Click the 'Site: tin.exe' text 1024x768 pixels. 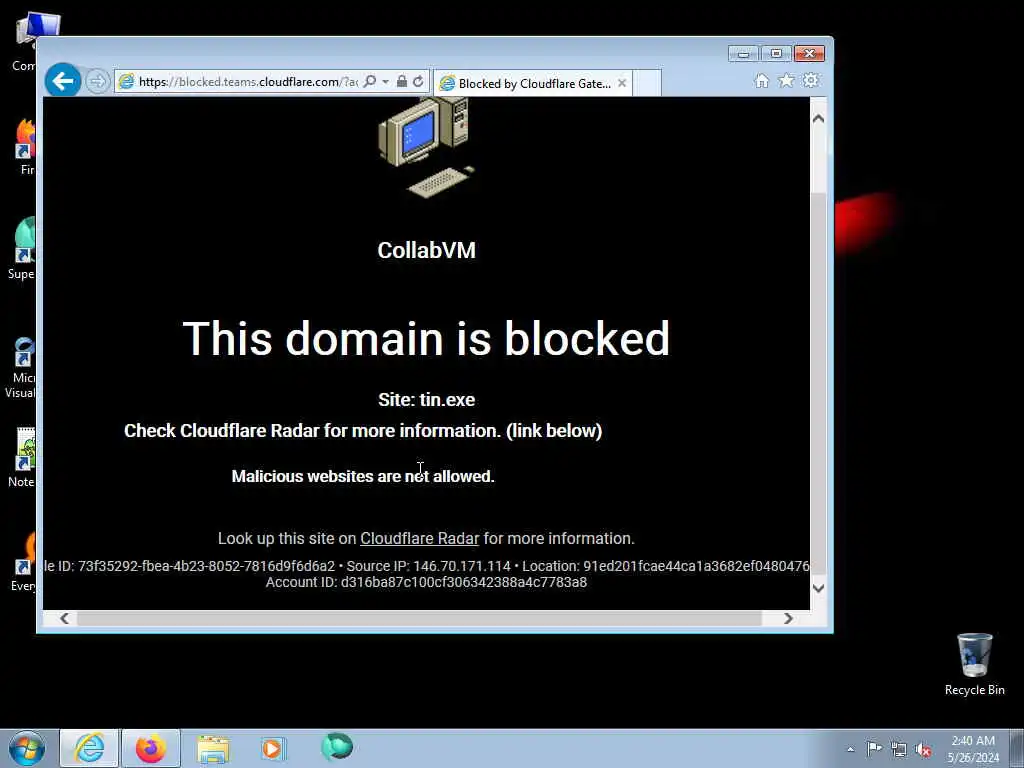pos(426,400)
